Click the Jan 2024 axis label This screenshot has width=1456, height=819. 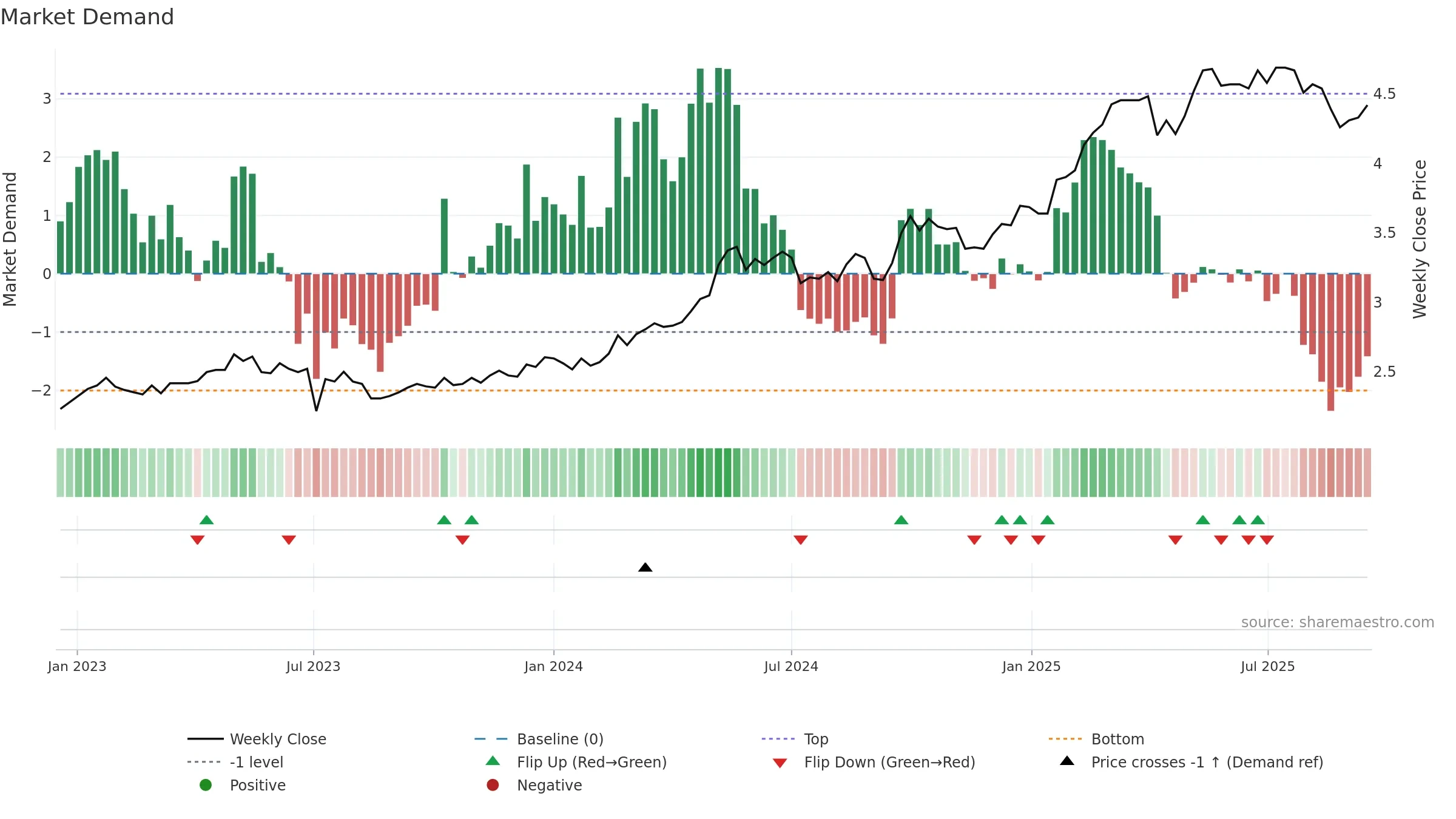coord(553,666)
